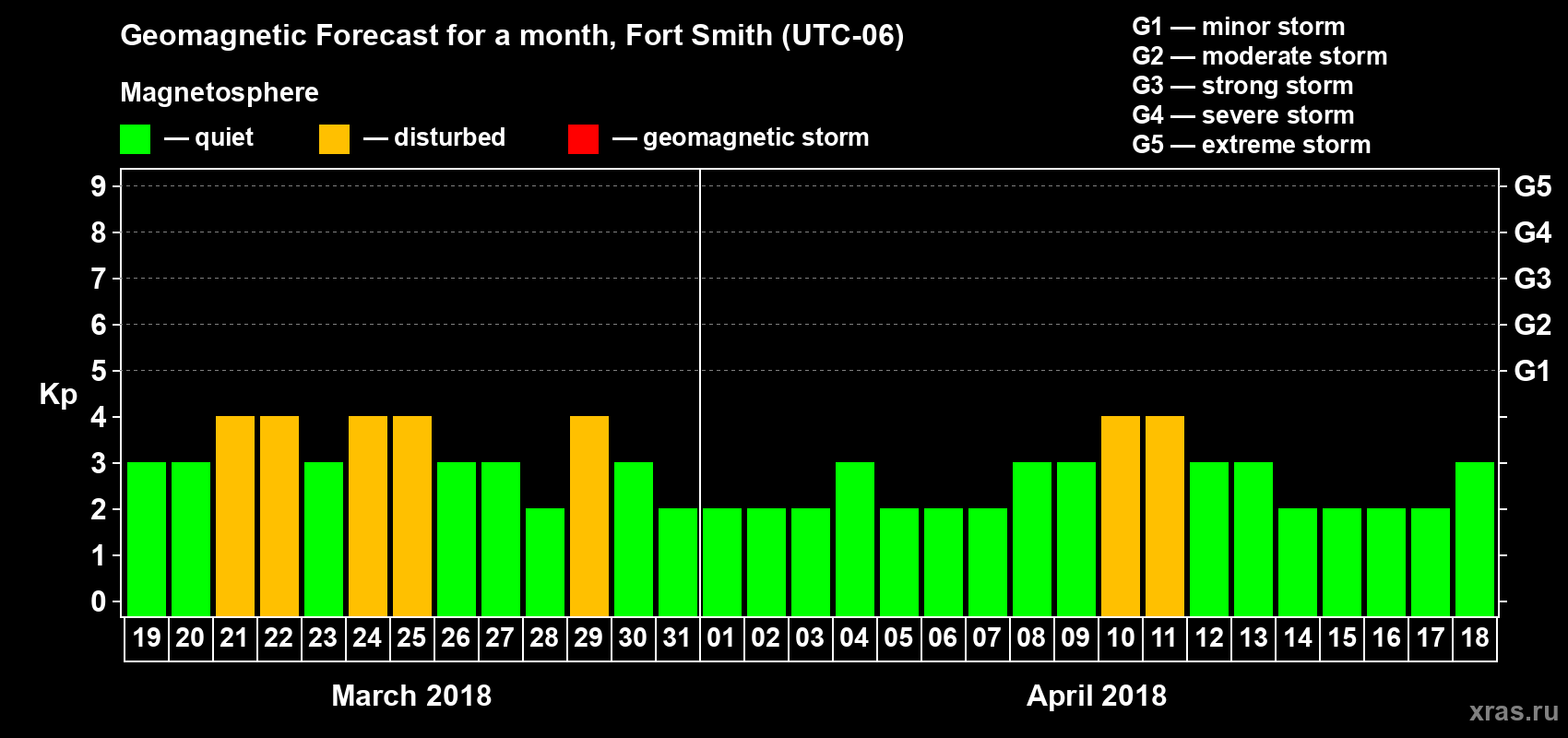Click the date label 20
The width and height of the screenshot is (1568, 738).
[x=190, y=637]
